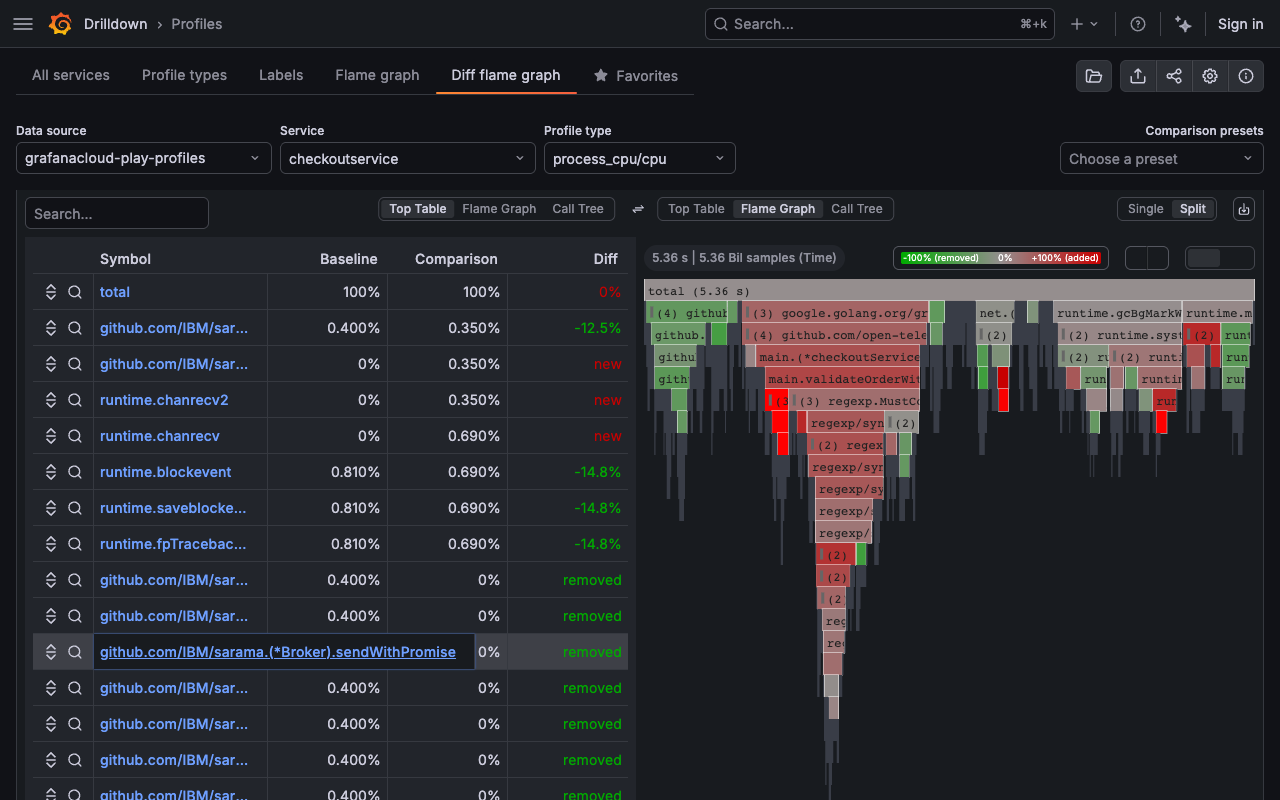
Task: Focus the top bar Search field
Action: (x=880, y=24)
